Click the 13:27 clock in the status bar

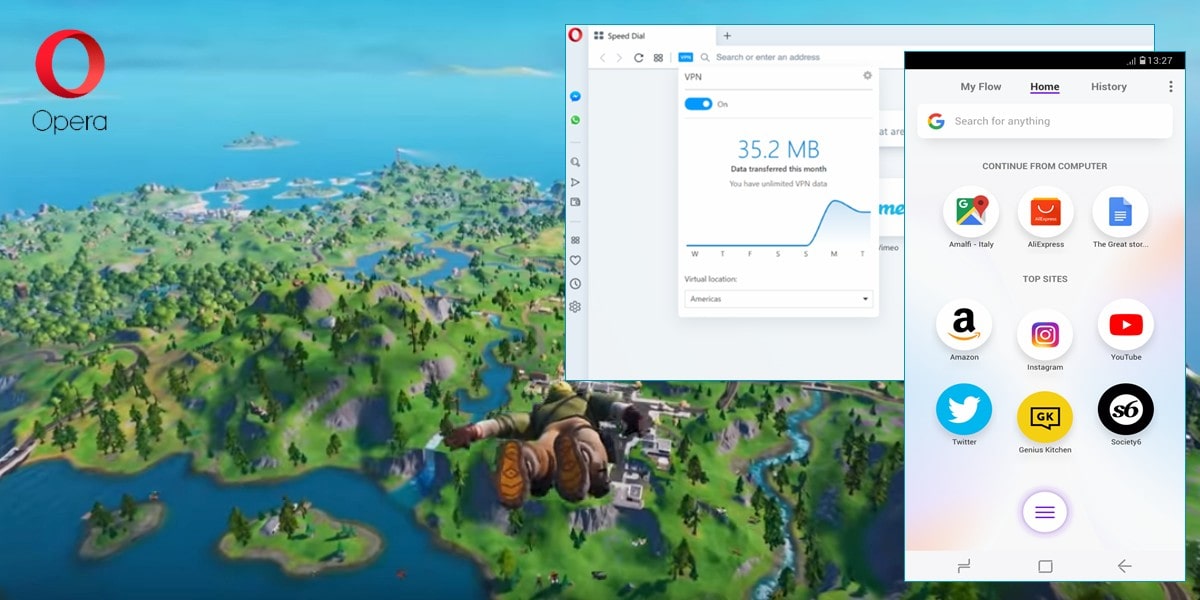pyautogui.click(x=1160, y=61)
